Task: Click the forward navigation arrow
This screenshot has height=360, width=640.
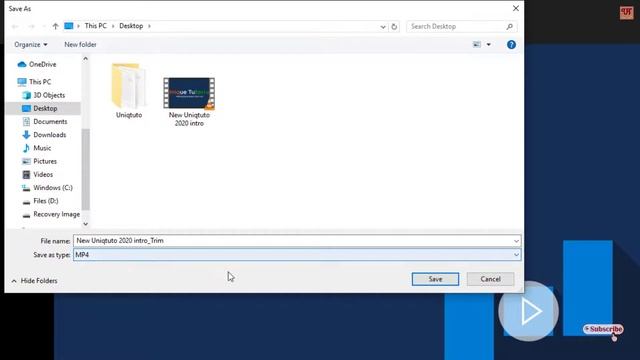Action: pos(31,27)
